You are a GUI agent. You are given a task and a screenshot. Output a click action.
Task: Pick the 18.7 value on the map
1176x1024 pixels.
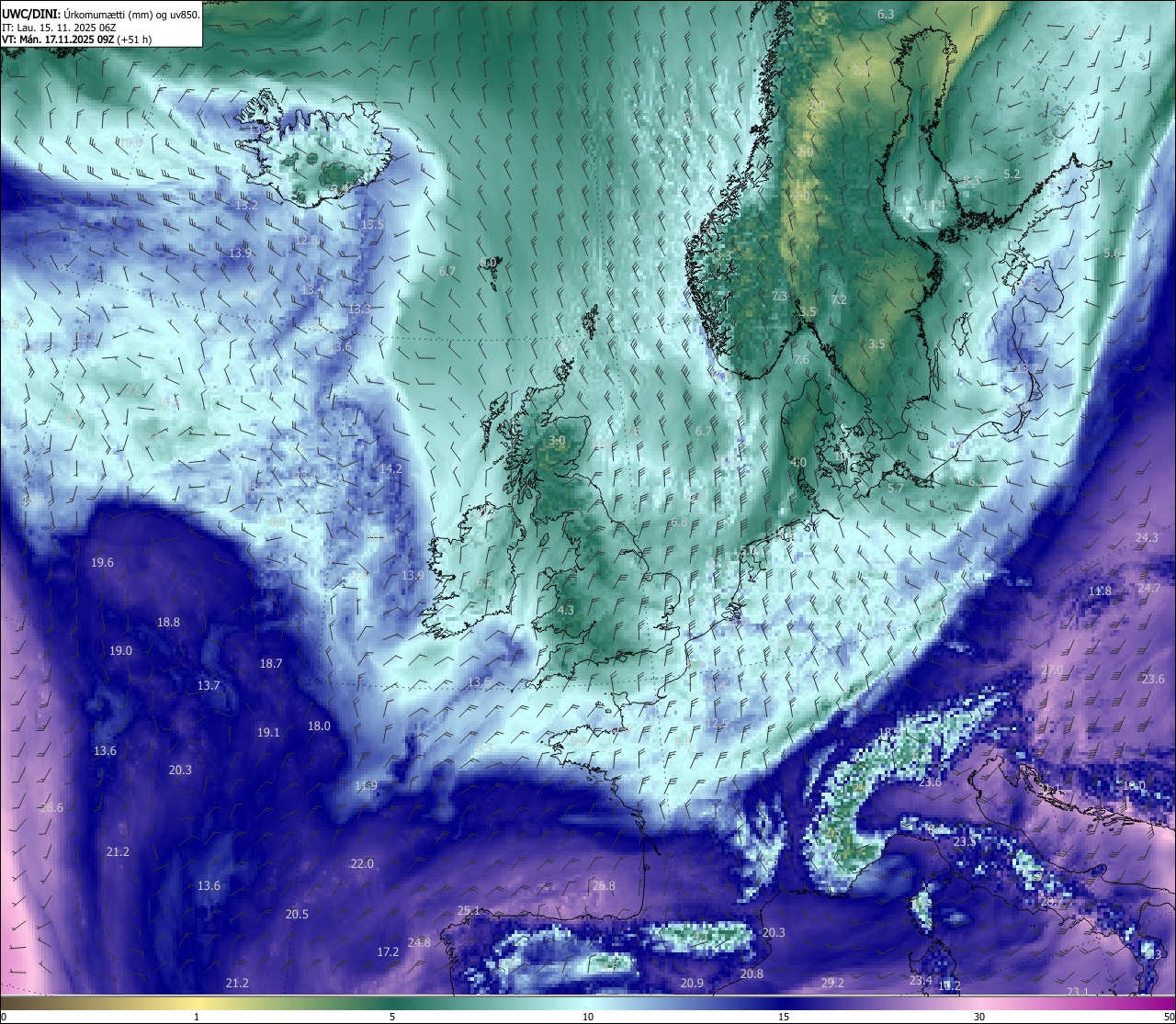click(x=271, y=663)
